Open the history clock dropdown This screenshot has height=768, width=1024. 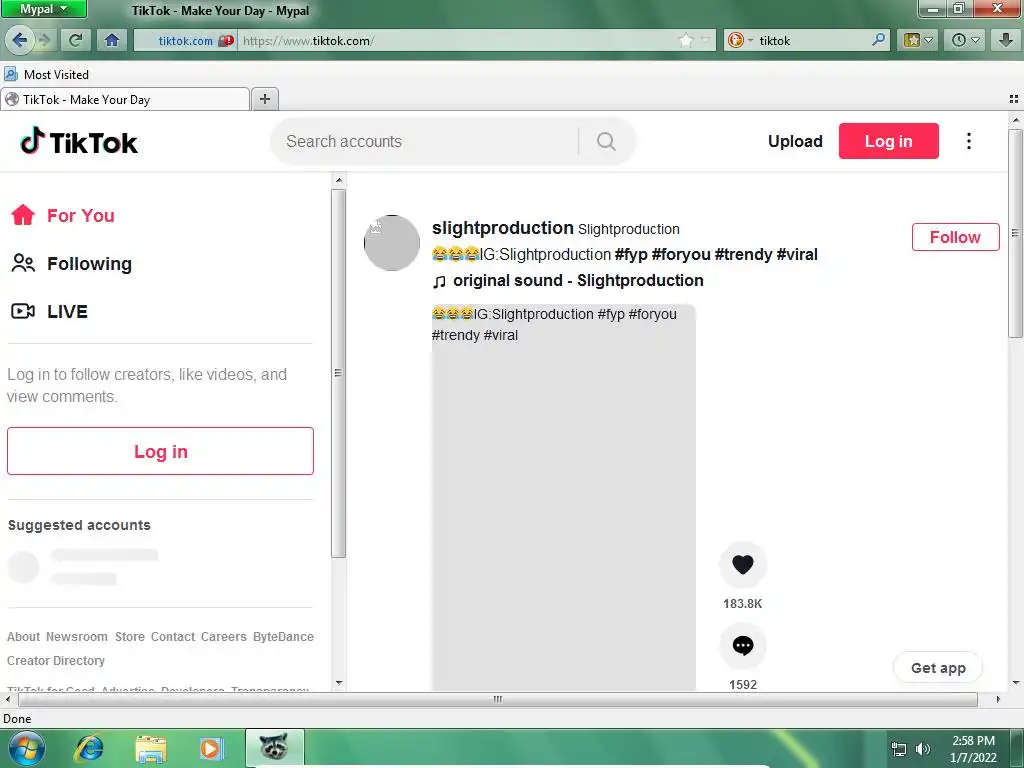click(x=965, y=40)
